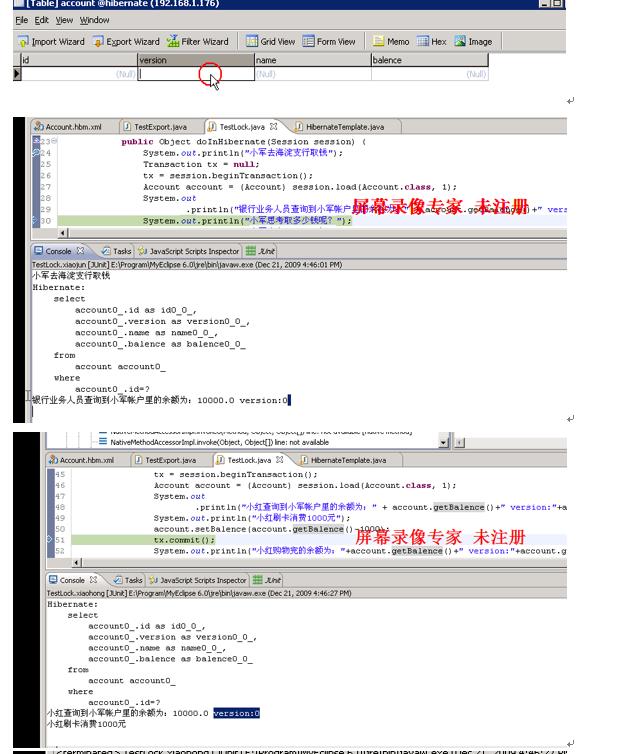This screenshot has width=633, height=754.
Task: Open the Window menu
Action: tap(94, 20)
